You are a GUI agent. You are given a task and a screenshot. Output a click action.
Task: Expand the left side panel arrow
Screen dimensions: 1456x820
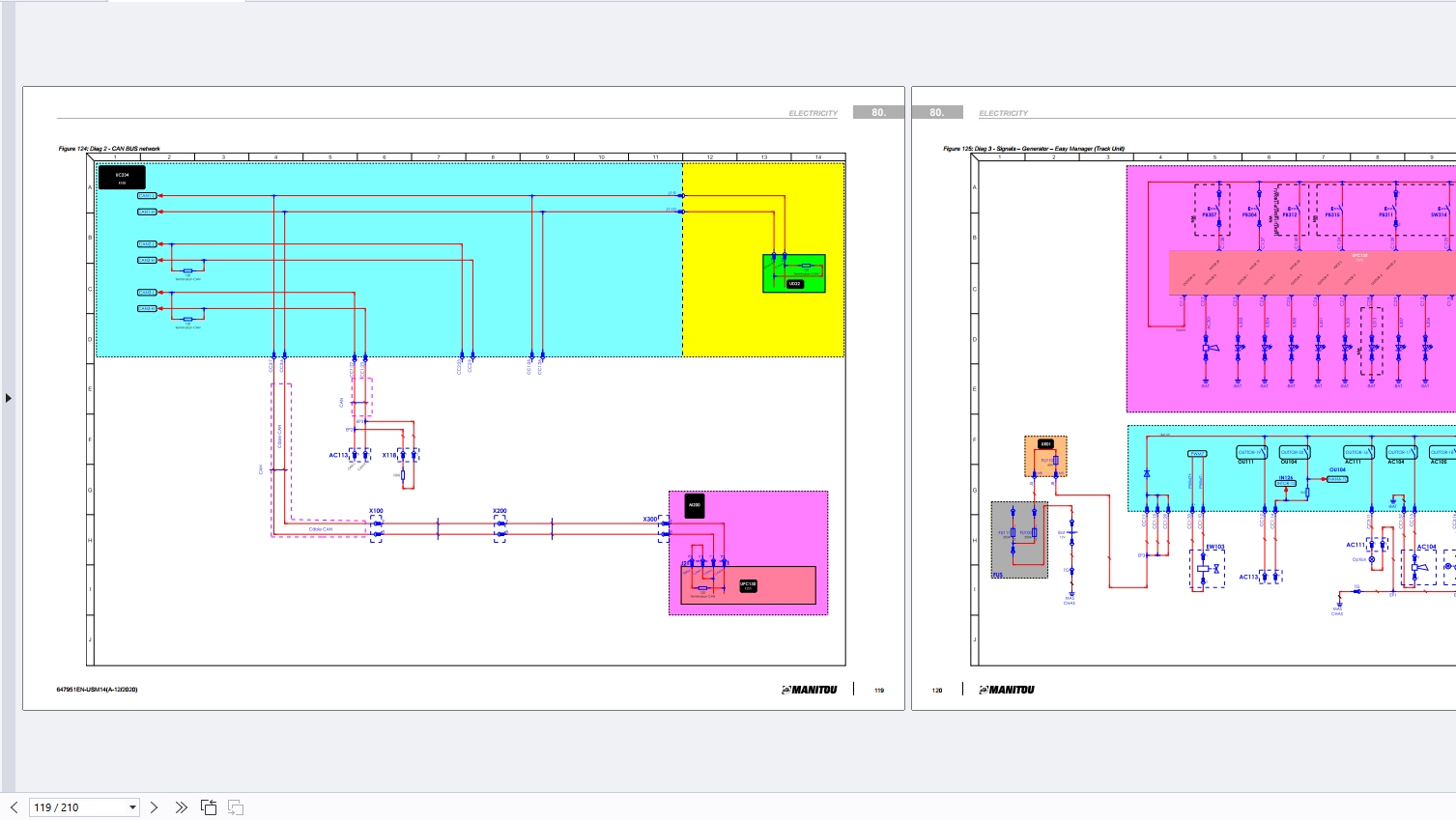point(8,398)
